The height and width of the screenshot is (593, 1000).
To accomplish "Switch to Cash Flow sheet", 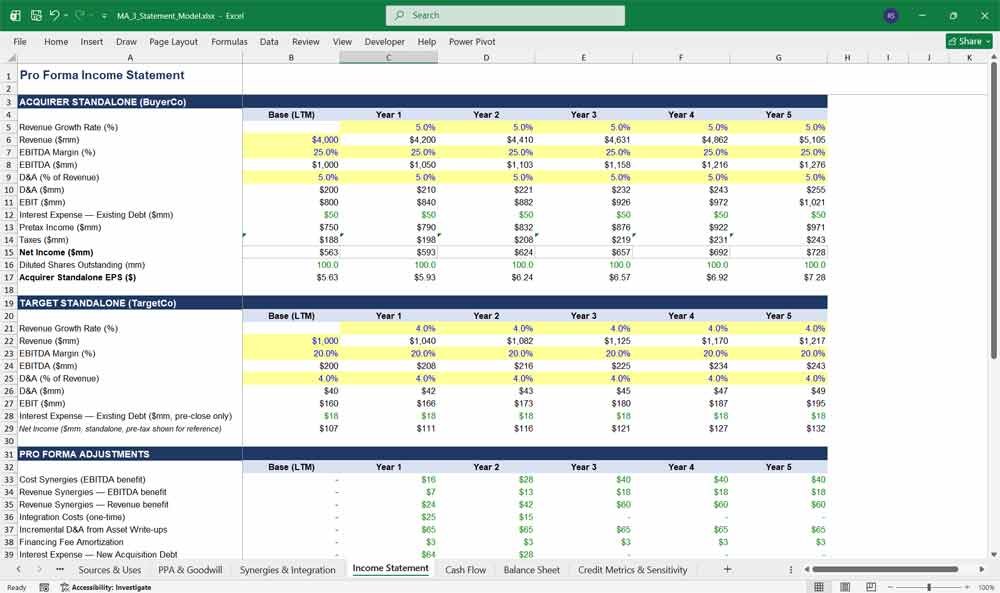I will click(466, 570).
